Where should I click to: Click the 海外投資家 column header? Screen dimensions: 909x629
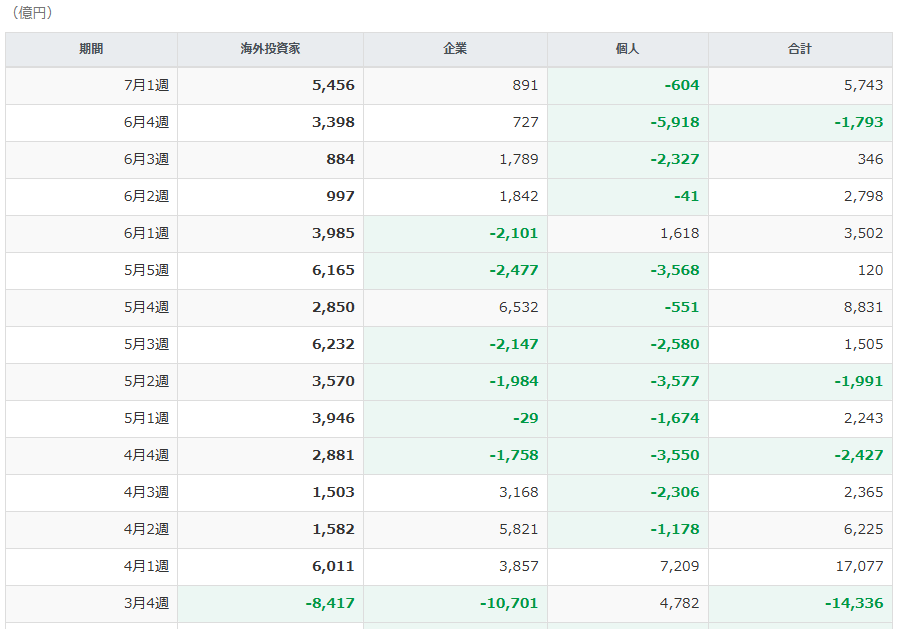point(270,49)
